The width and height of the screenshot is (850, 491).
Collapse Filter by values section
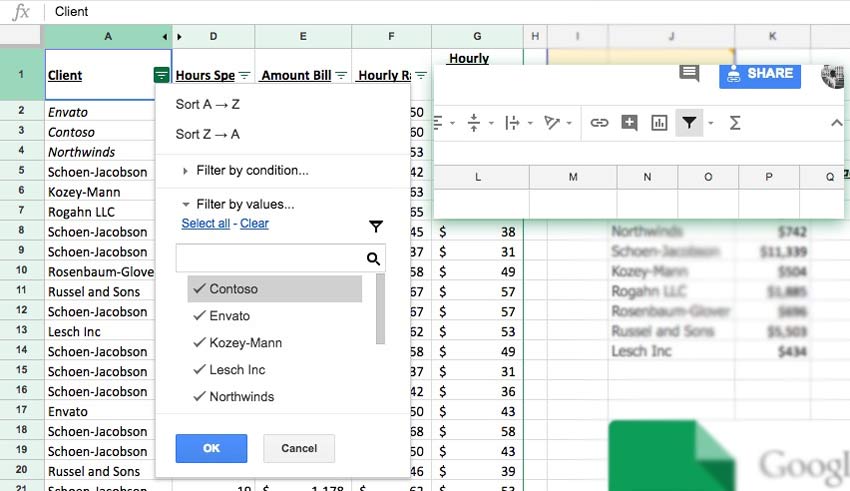245,204
